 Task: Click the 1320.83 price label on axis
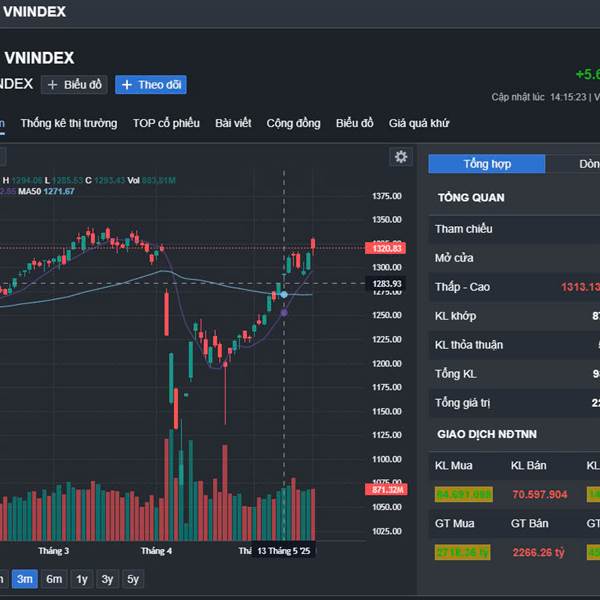(x=385, y=248)
